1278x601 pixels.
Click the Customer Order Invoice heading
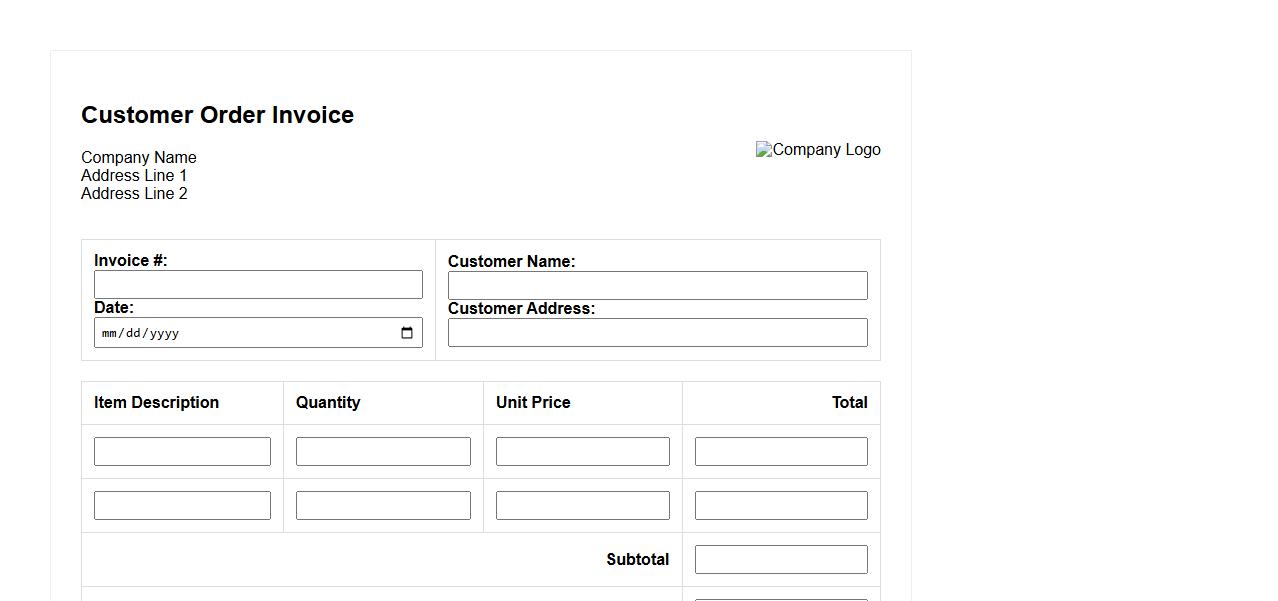coord(217,115)
